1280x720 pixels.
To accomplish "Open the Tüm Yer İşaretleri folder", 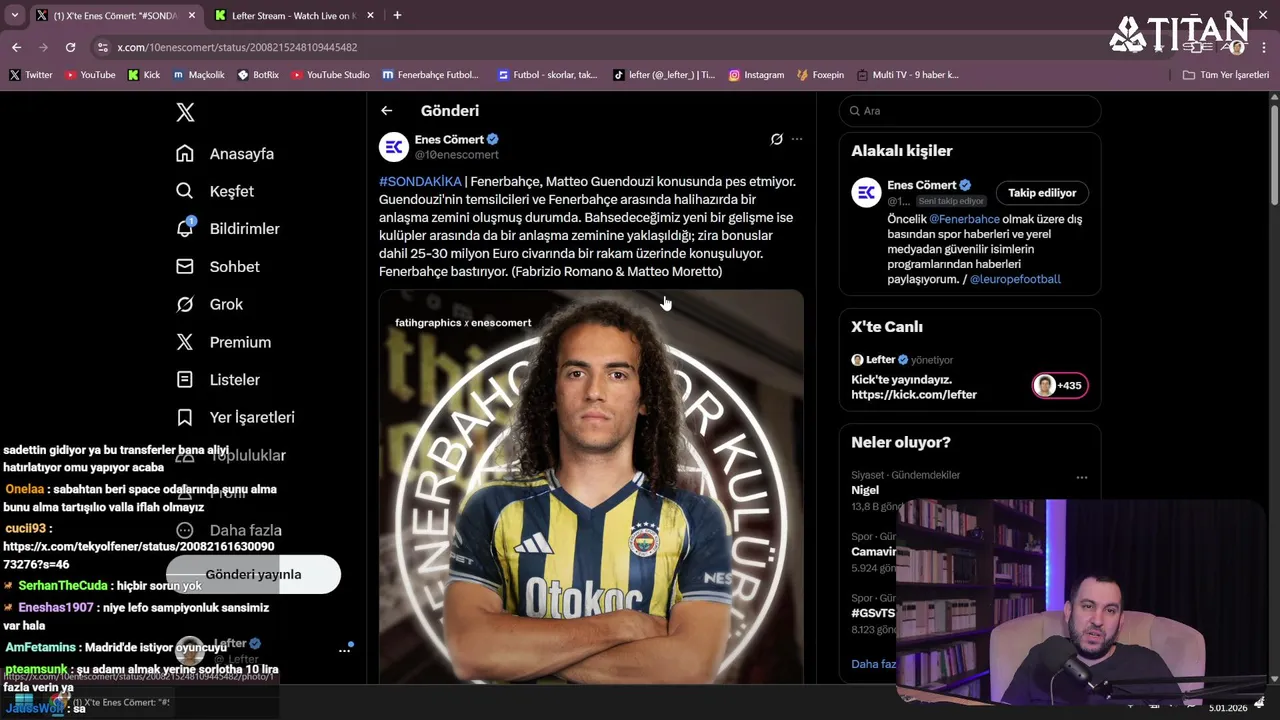I will [x=1225, y=75].
